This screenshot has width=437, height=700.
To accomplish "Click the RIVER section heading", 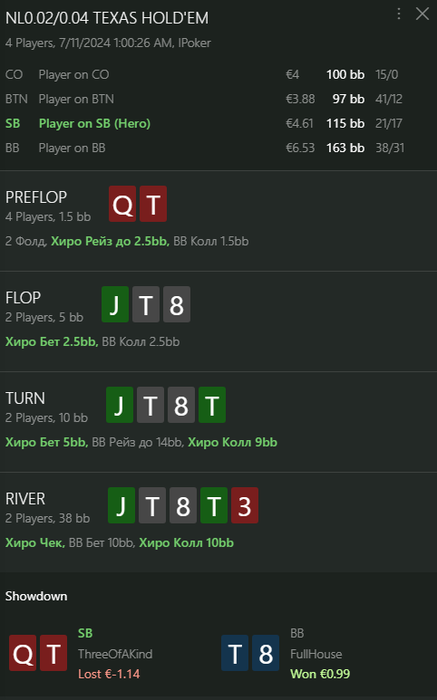I will coord(25,498).
